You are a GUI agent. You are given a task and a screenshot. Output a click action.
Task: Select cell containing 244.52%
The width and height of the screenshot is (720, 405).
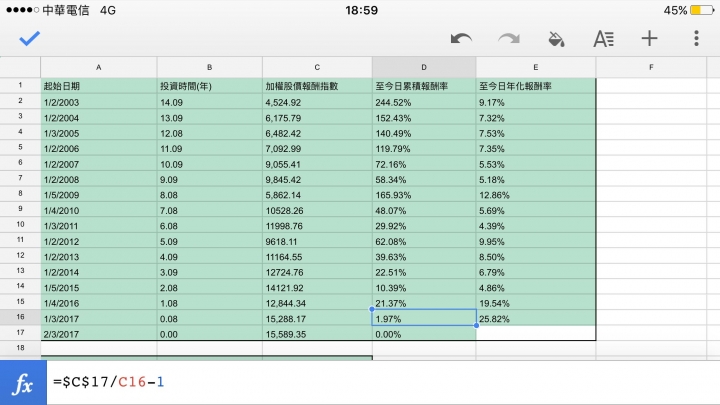pyautogui.click(x=424, y=102)
